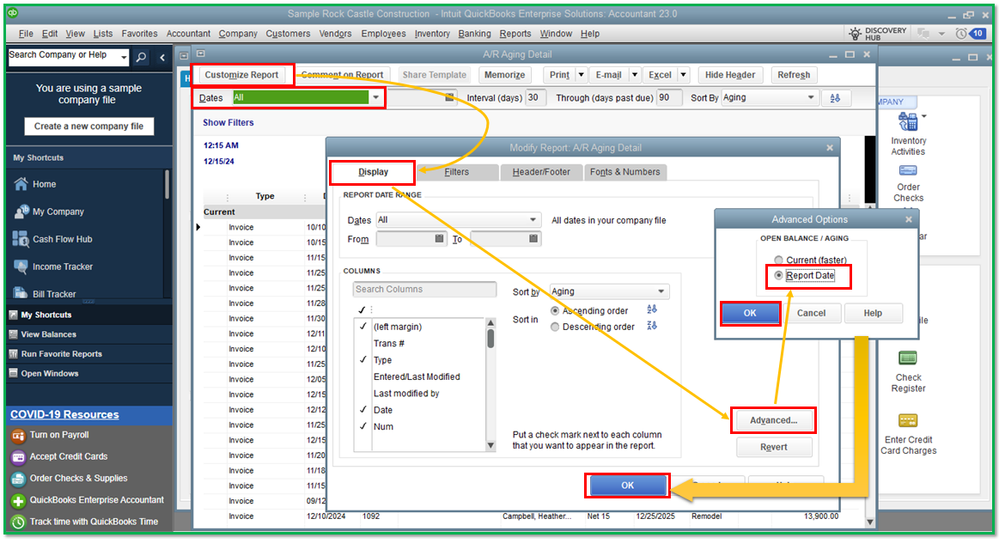
Task: Open reminders clock icon with 10 badge
Action: 968,34
